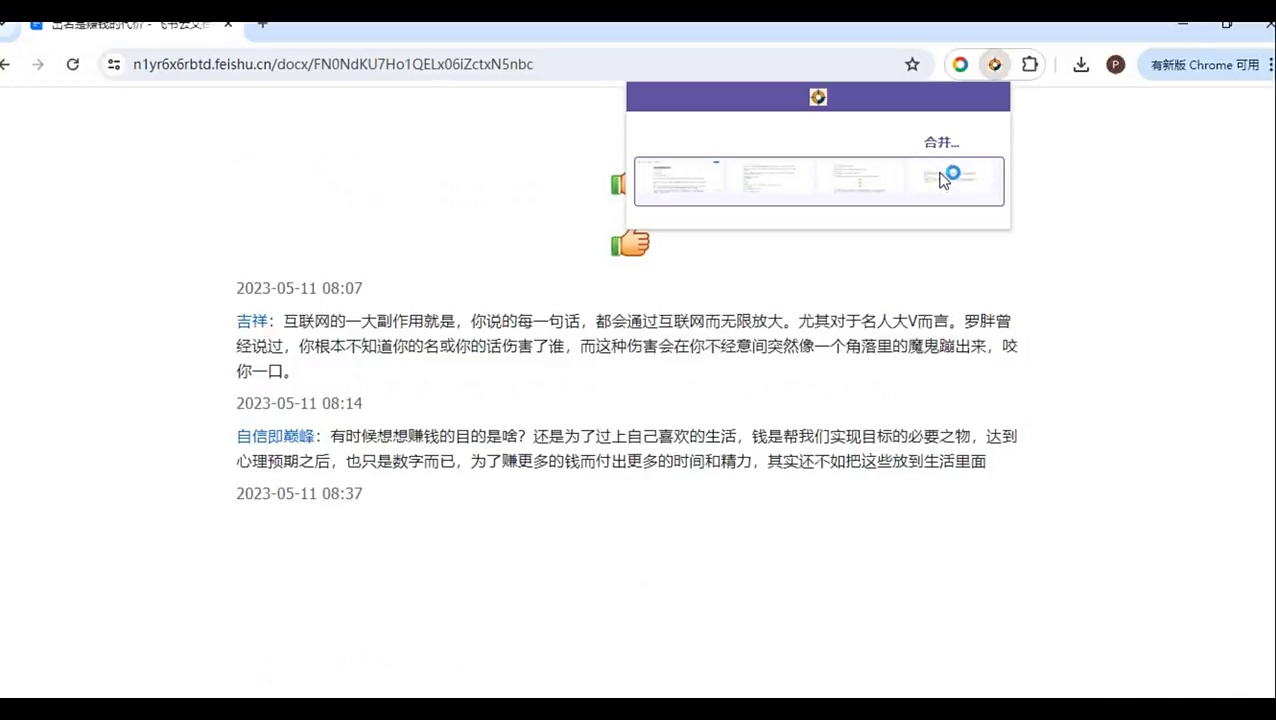Go back to the previous page

[5, 64]
